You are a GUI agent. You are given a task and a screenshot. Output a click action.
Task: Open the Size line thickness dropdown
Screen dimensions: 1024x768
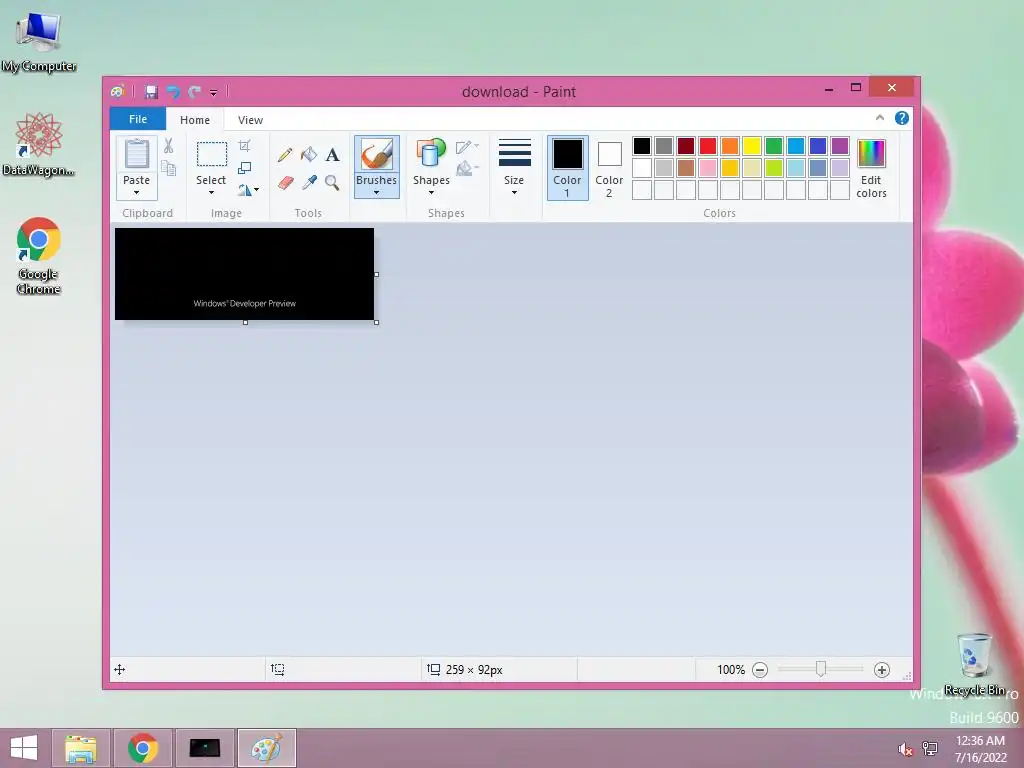(x=514, y=167)
